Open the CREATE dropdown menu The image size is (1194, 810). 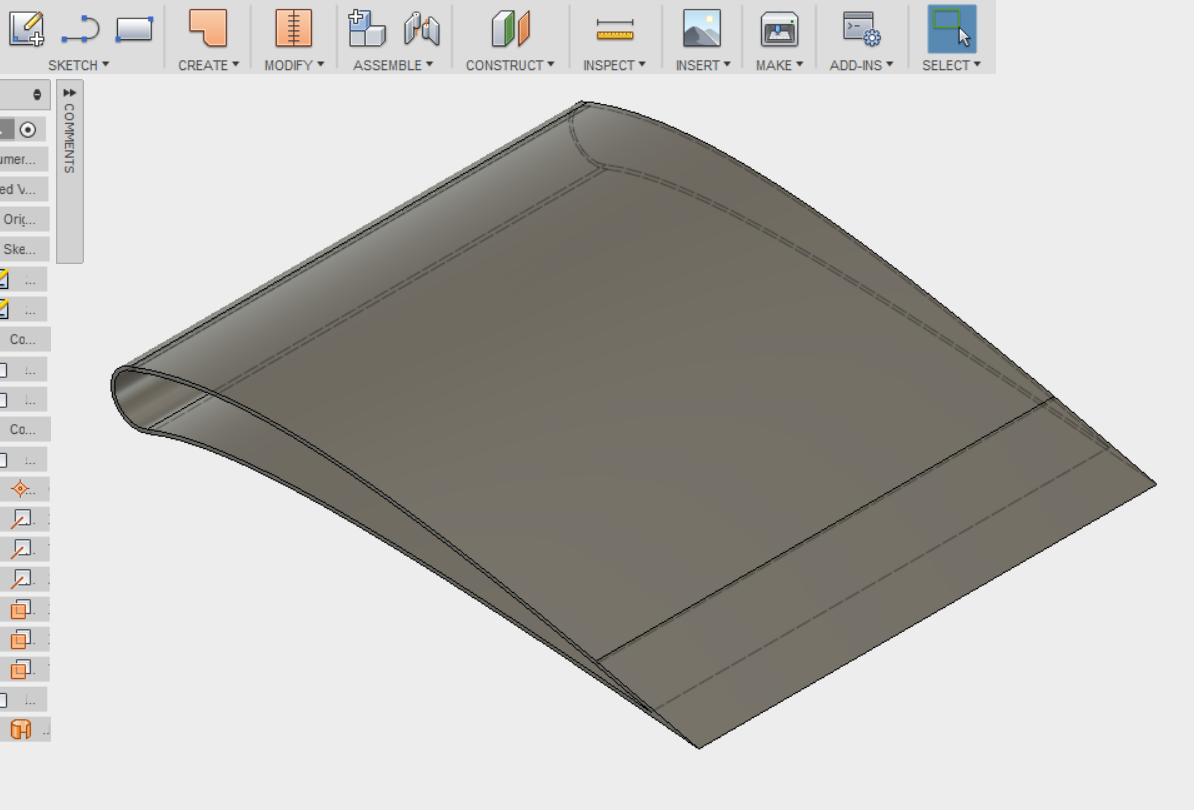tap(208, 65)
